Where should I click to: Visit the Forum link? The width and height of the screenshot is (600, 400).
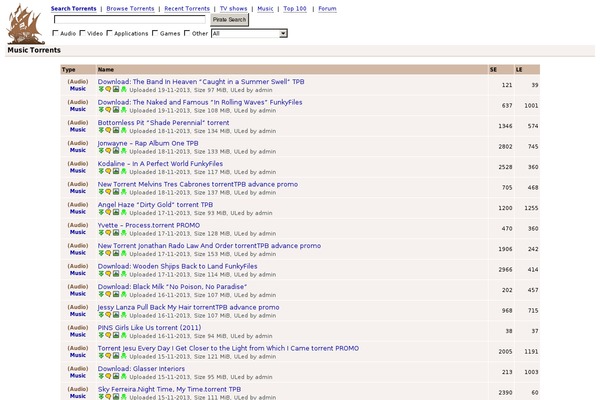coord(327,8)
